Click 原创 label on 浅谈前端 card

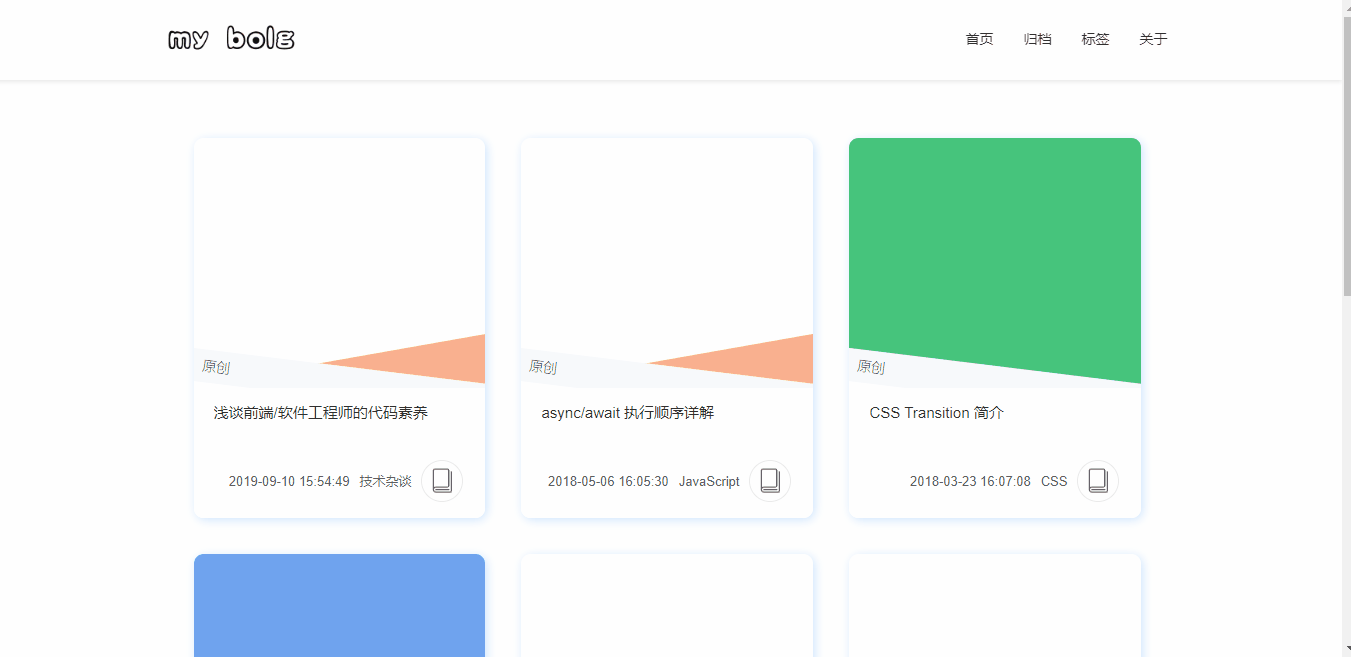[215, 367]
